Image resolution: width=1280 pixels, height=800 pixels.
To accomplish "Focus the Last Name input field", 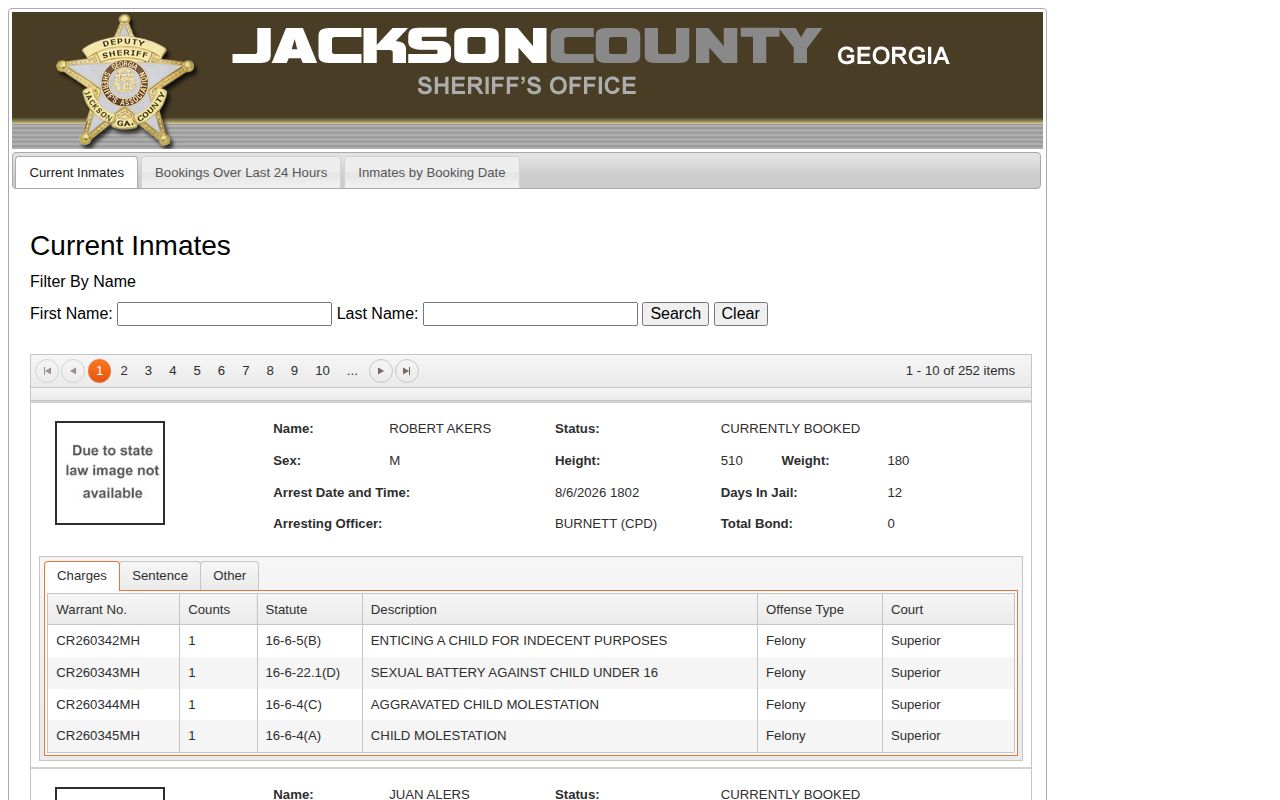I will pos(530,314).
